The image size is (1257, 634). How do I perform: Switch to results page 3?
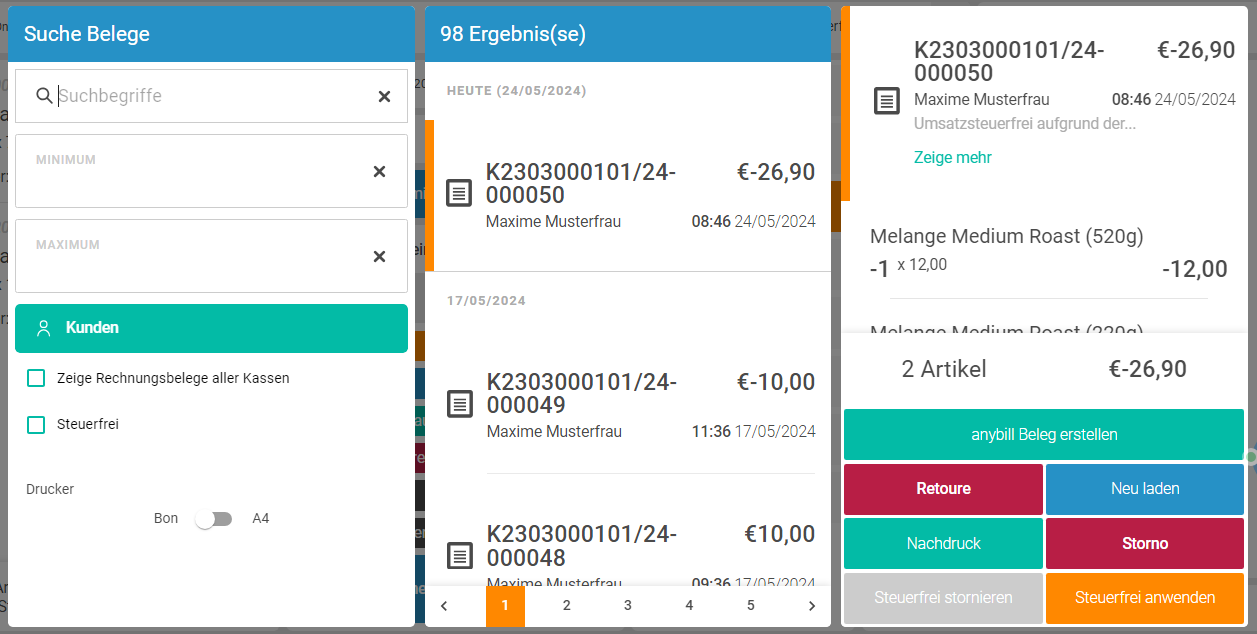pos(628,605)
